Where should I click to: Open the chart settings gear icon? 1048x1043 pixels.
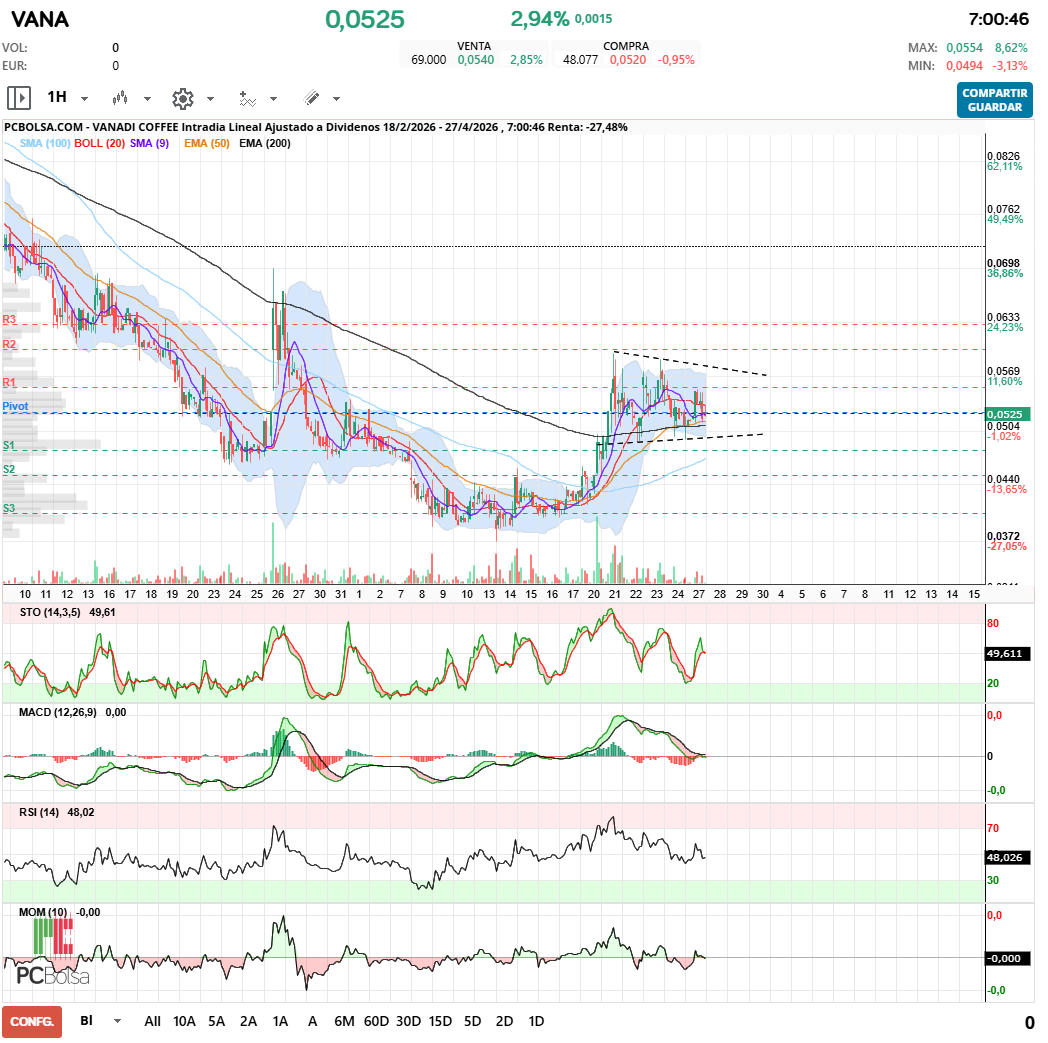click(182, 98)
